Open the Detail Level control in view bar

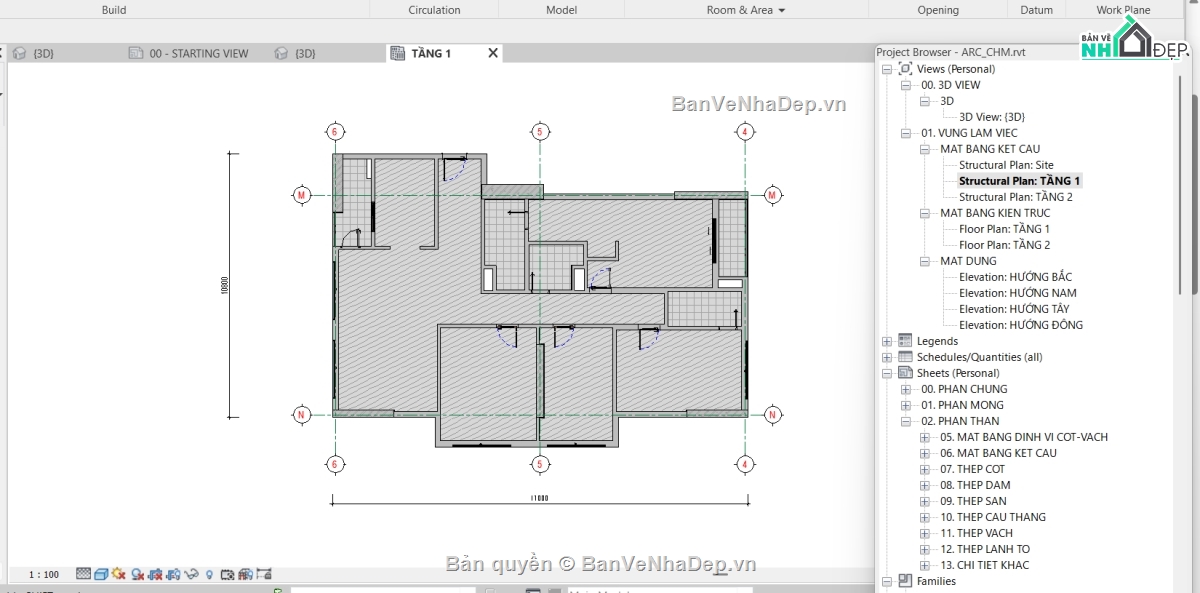tap(83, 574)
